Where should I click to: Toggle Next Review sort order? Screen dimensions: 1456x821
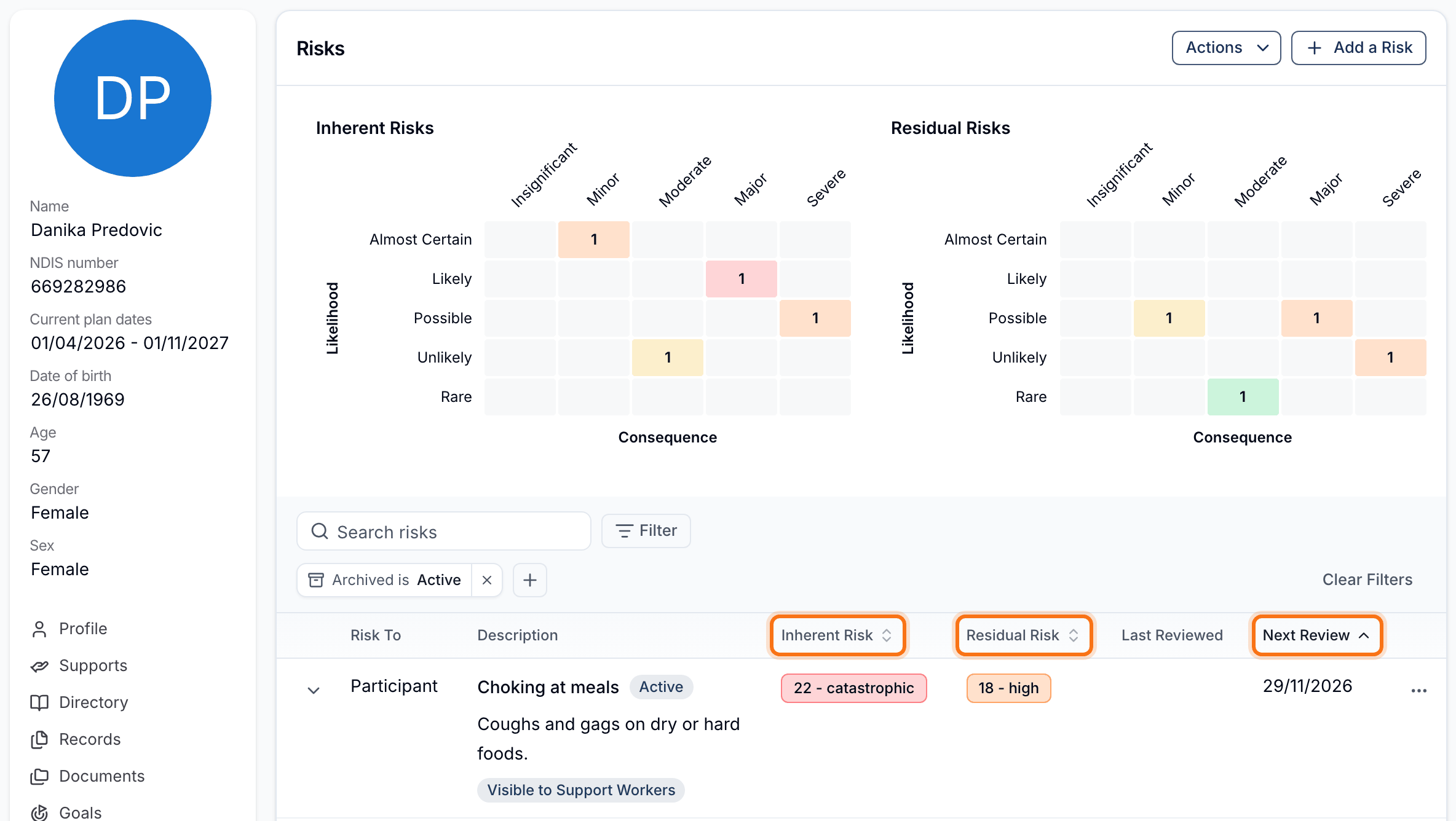[x=1317, y=635]
